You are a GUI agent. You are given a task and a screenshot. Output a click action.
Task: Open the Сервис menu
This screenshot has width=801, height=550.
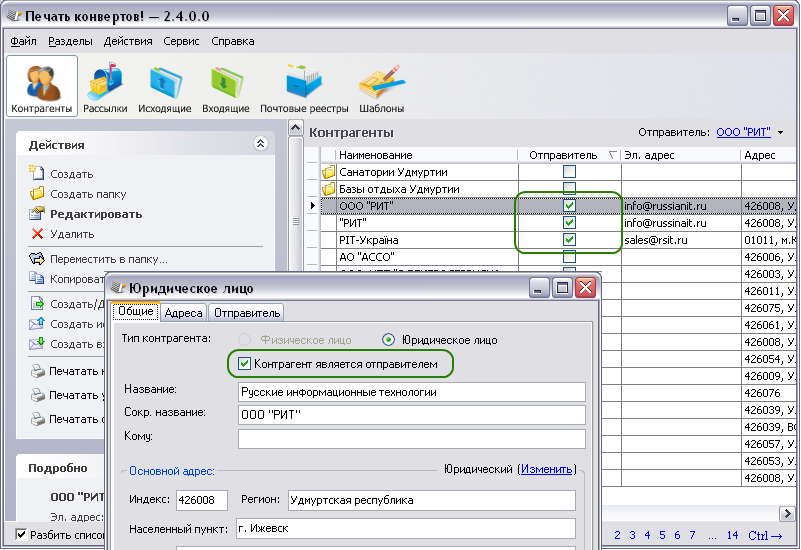pos(182,41)
